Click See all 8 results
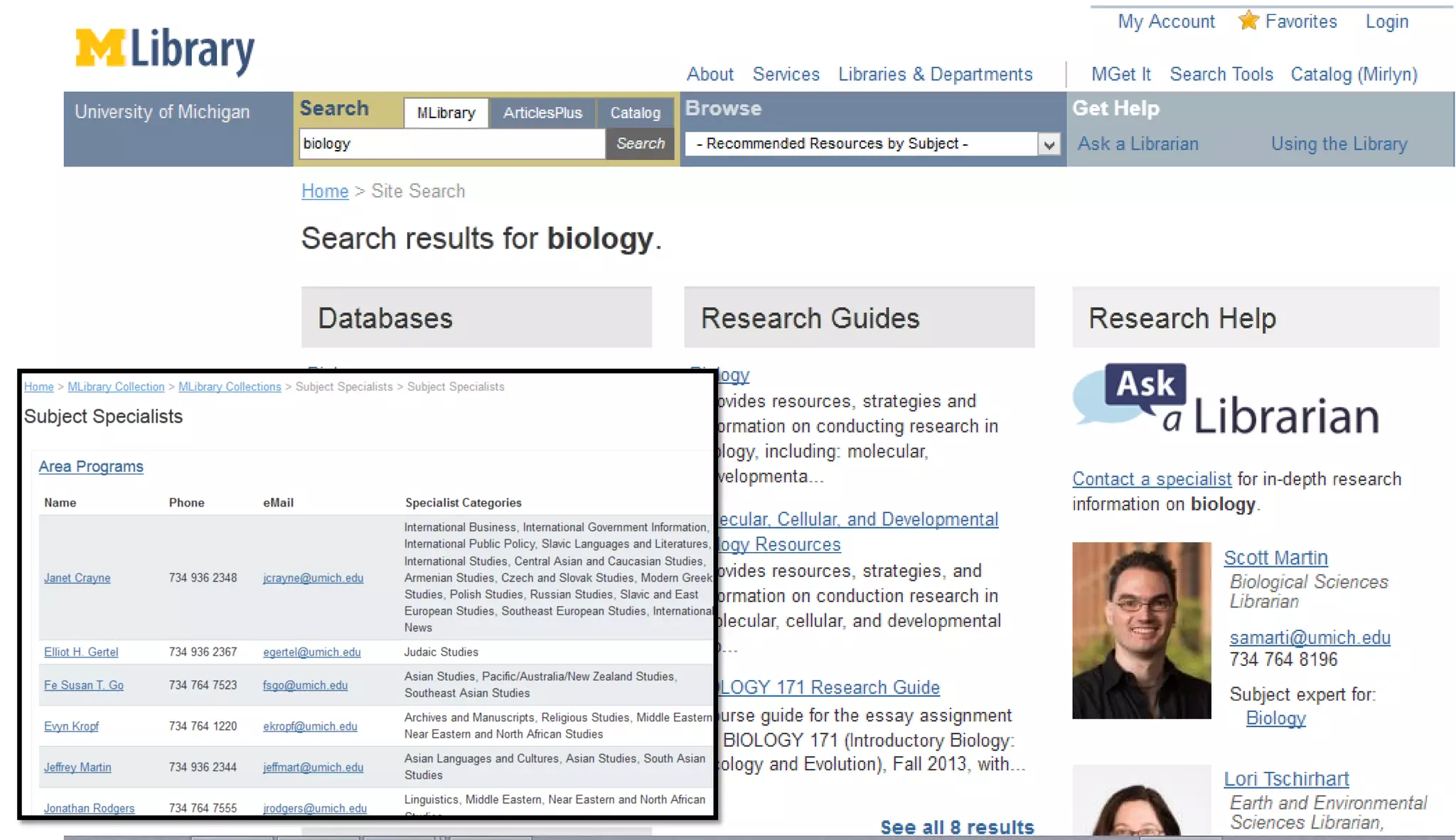This screenshot has width=1456, height=840. coord(956,826)
